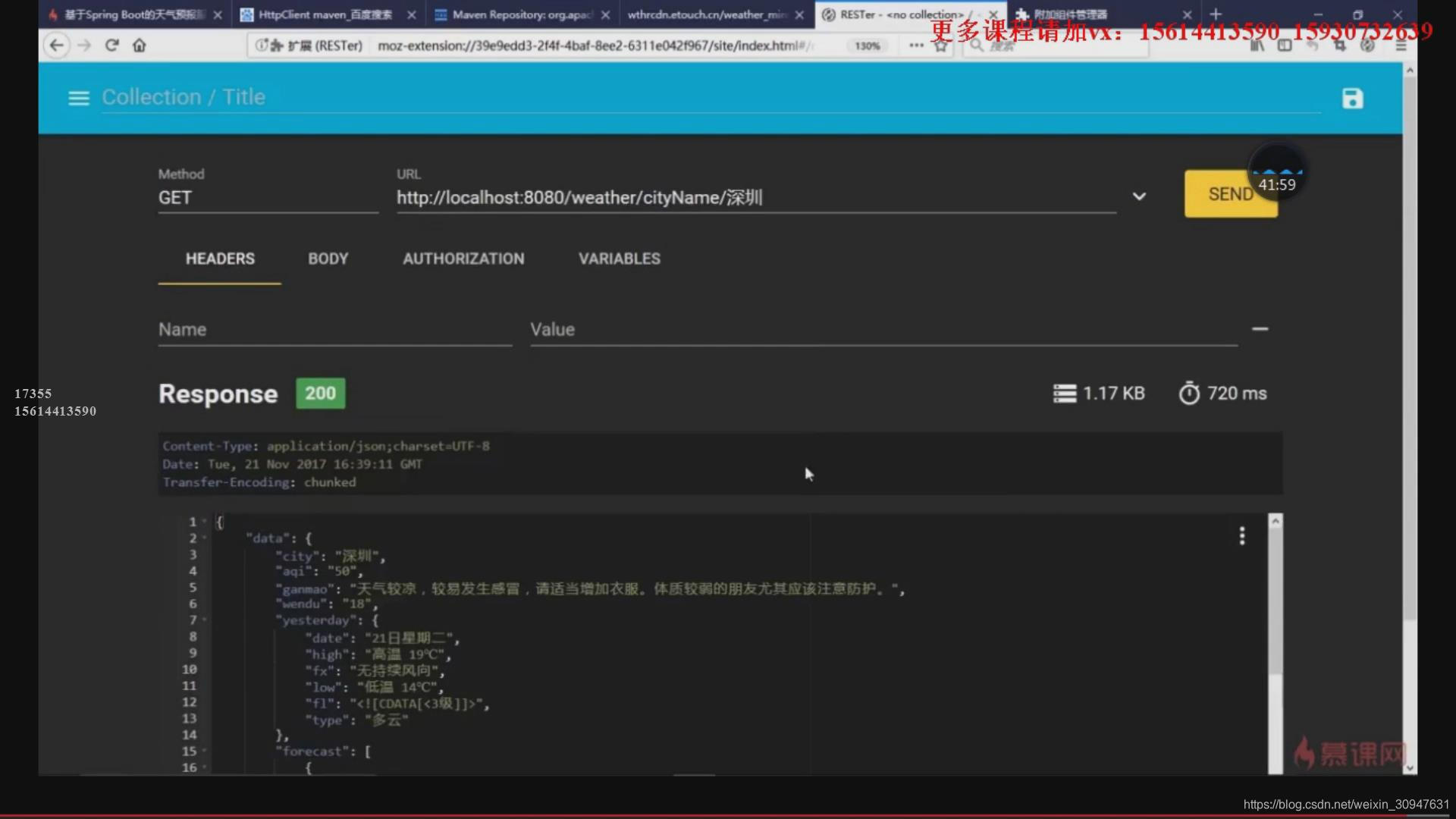Click the response viewer scroll-up arrow
1456x819 pixels.
point(1276,521)
